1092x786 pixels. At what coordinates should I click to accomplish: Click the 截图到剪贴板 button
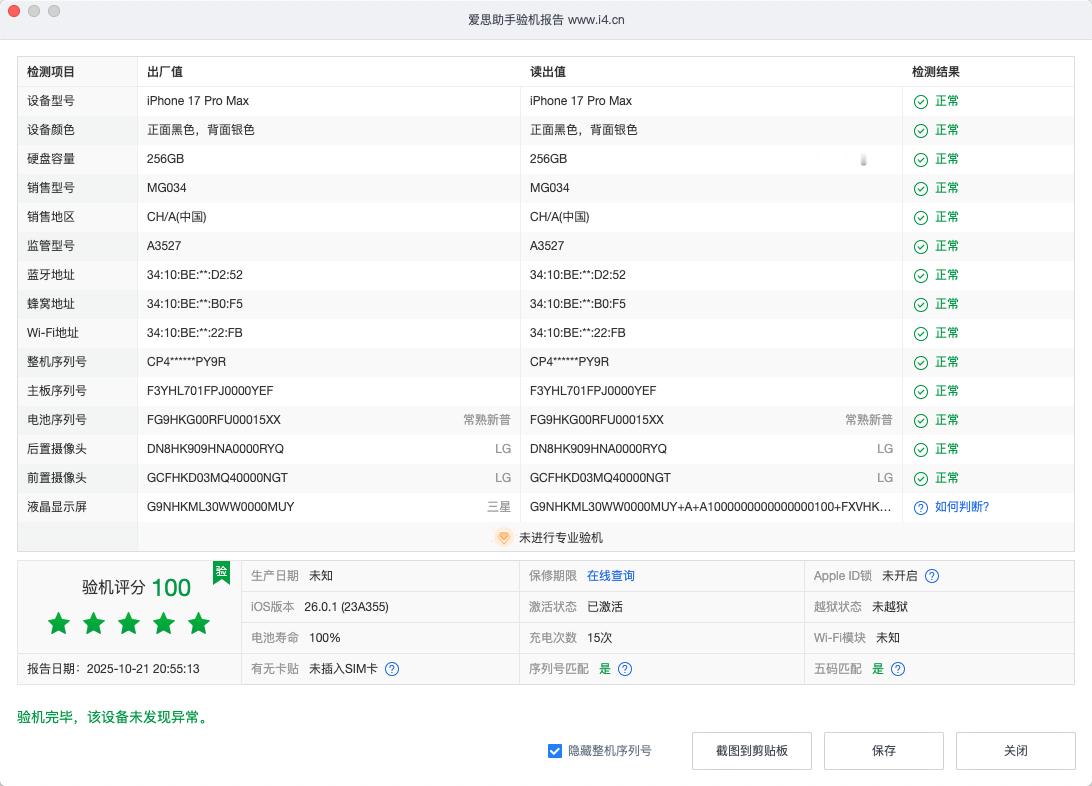(752, 750)
